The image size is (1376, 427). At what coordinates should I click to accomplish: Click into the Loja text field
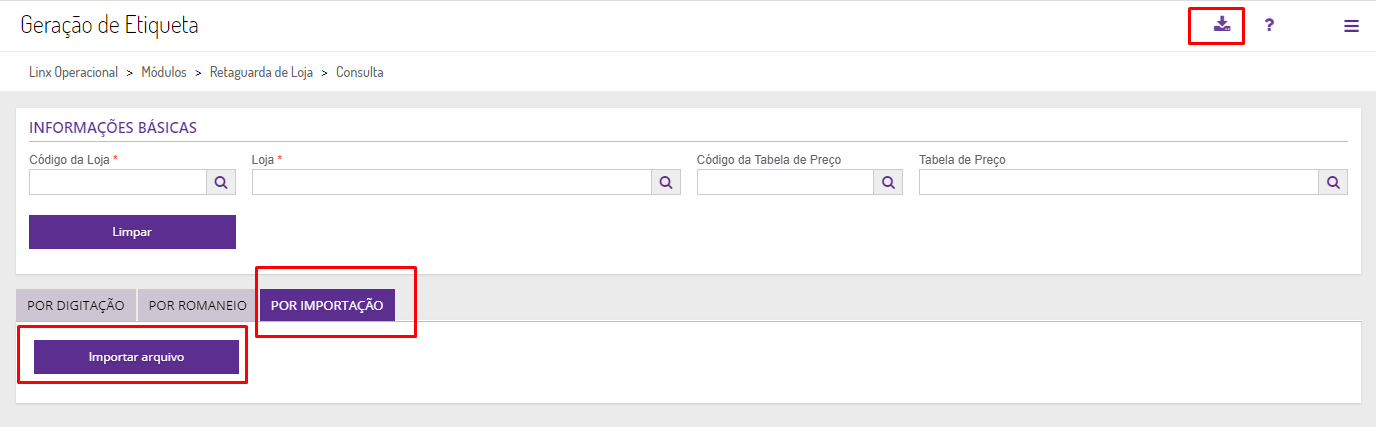pos(452,182)
